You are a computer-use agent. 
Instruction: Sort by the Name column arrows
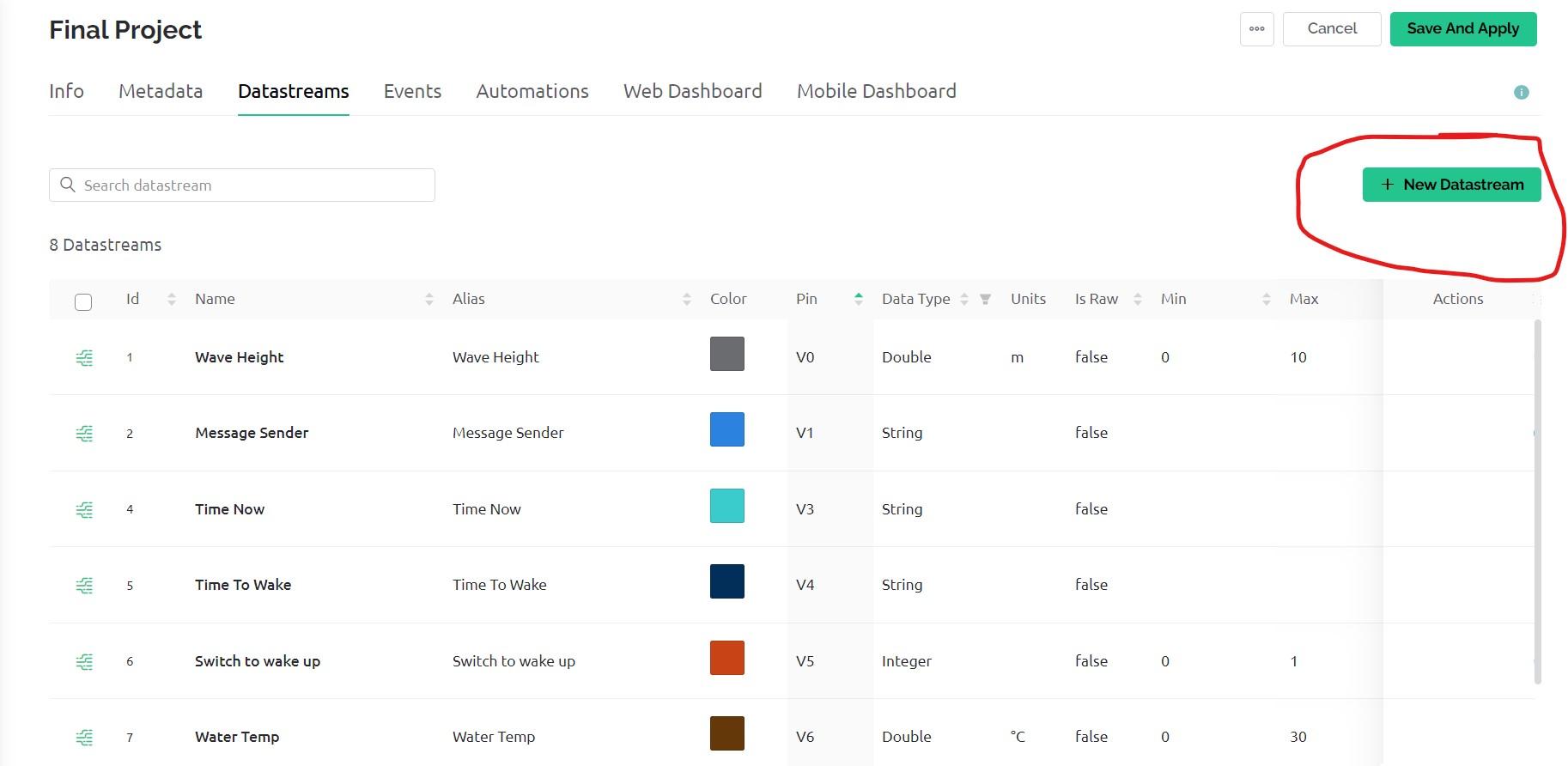(428, 299)
